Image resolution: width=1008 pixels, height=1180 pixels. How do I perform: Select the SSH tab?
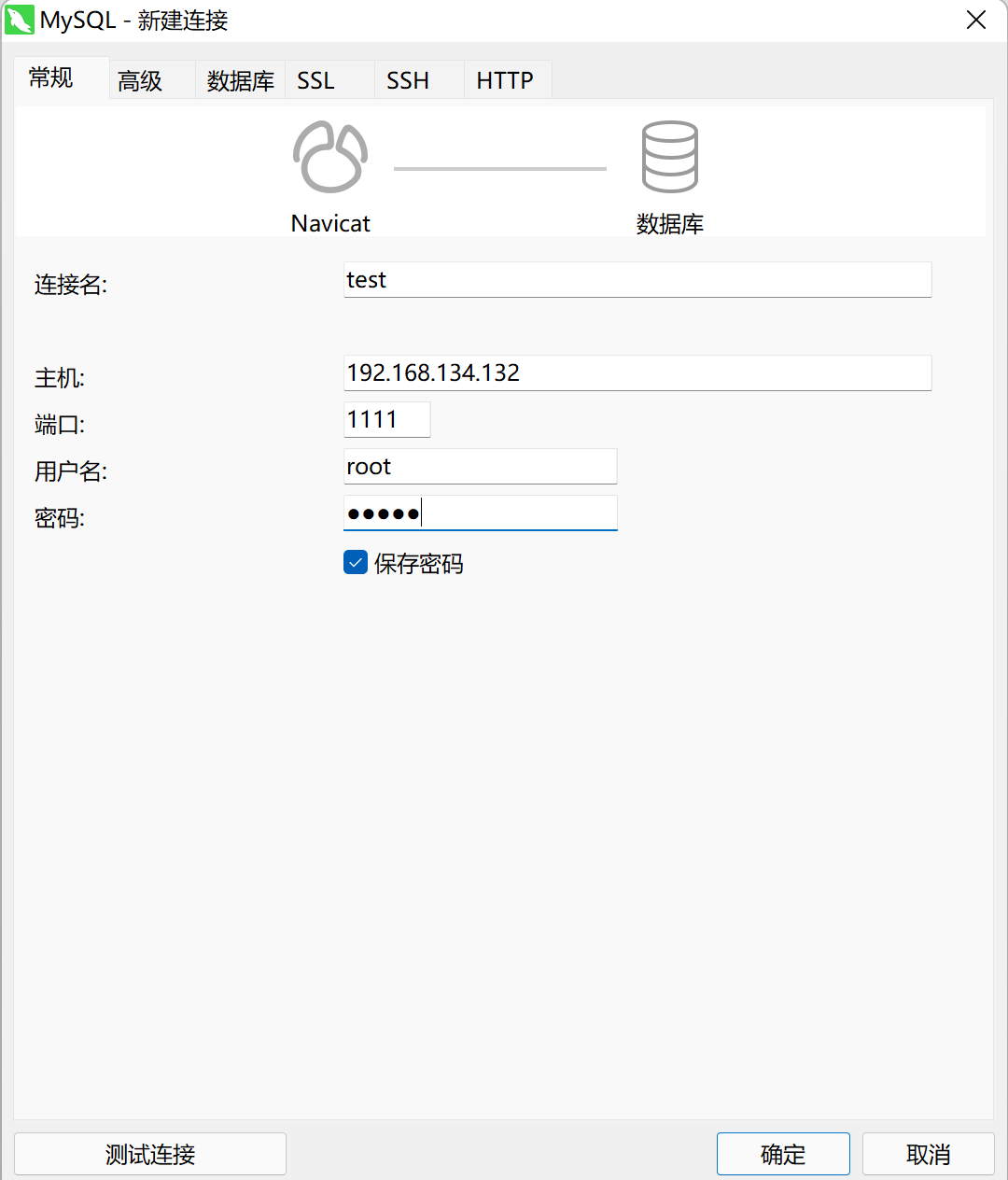coord(407,79)
